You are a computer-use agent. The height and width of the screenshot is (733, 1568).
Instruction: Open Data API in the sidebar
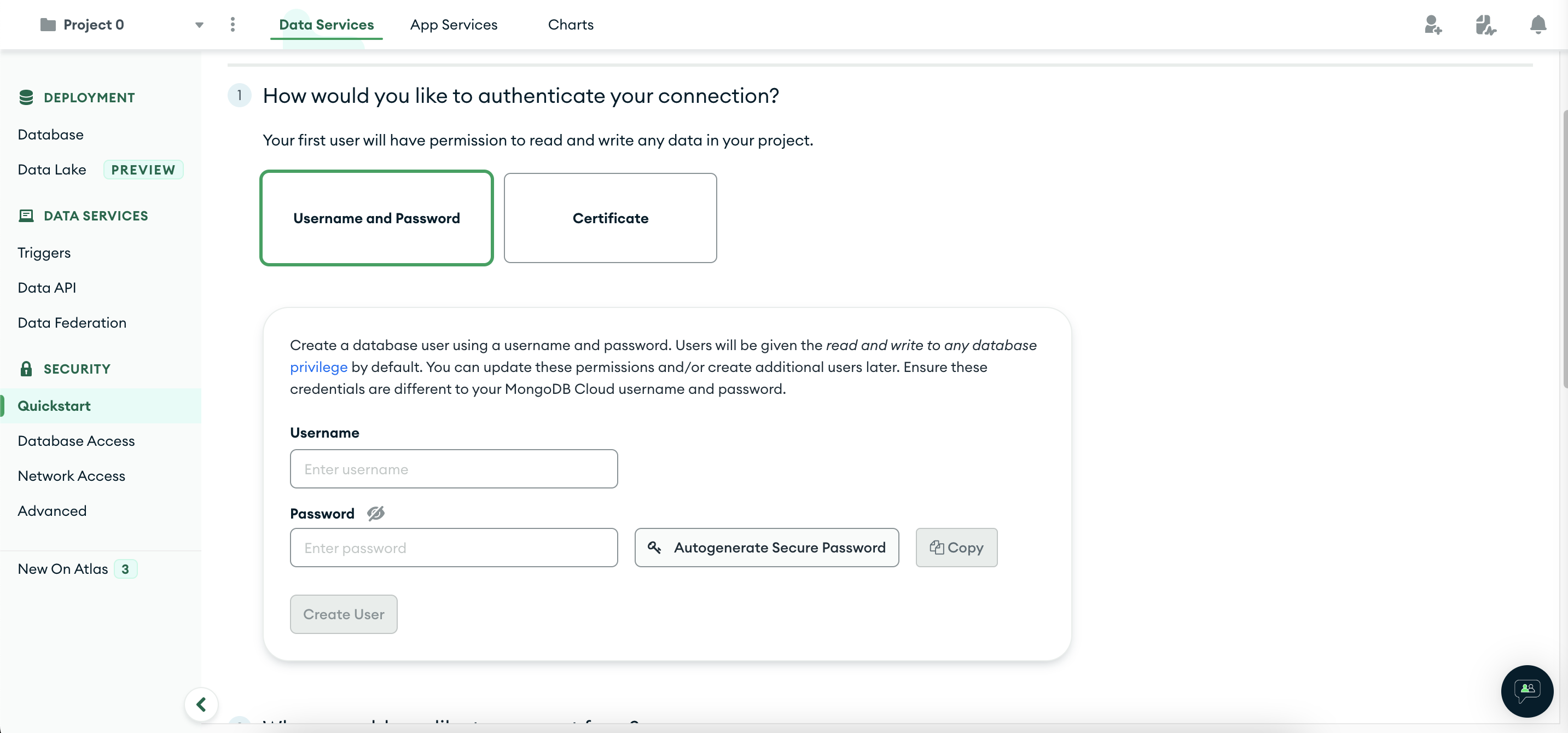click(x=47, y=287)
